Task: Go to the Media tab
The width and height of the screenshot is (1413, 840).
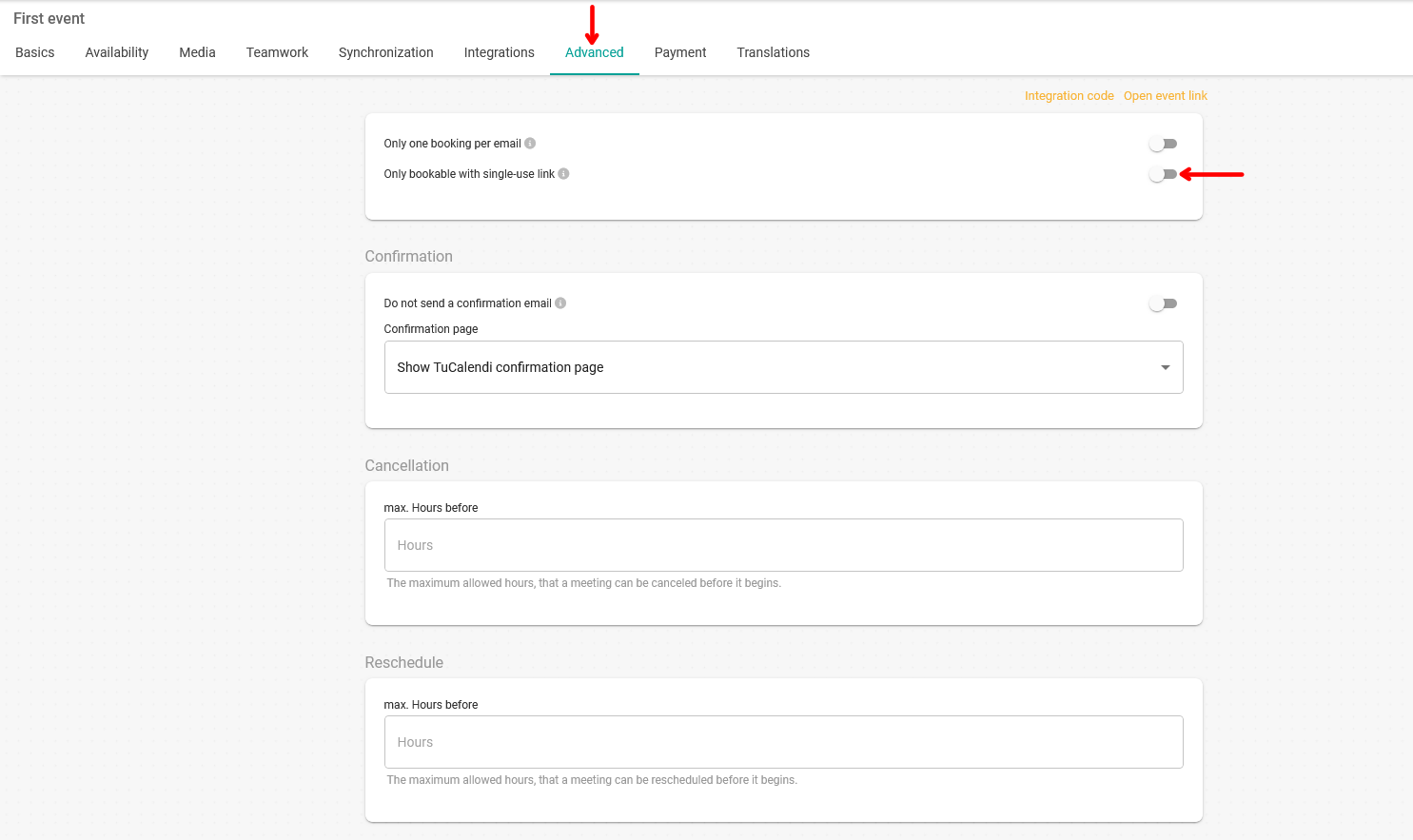Action: [197, 52]
